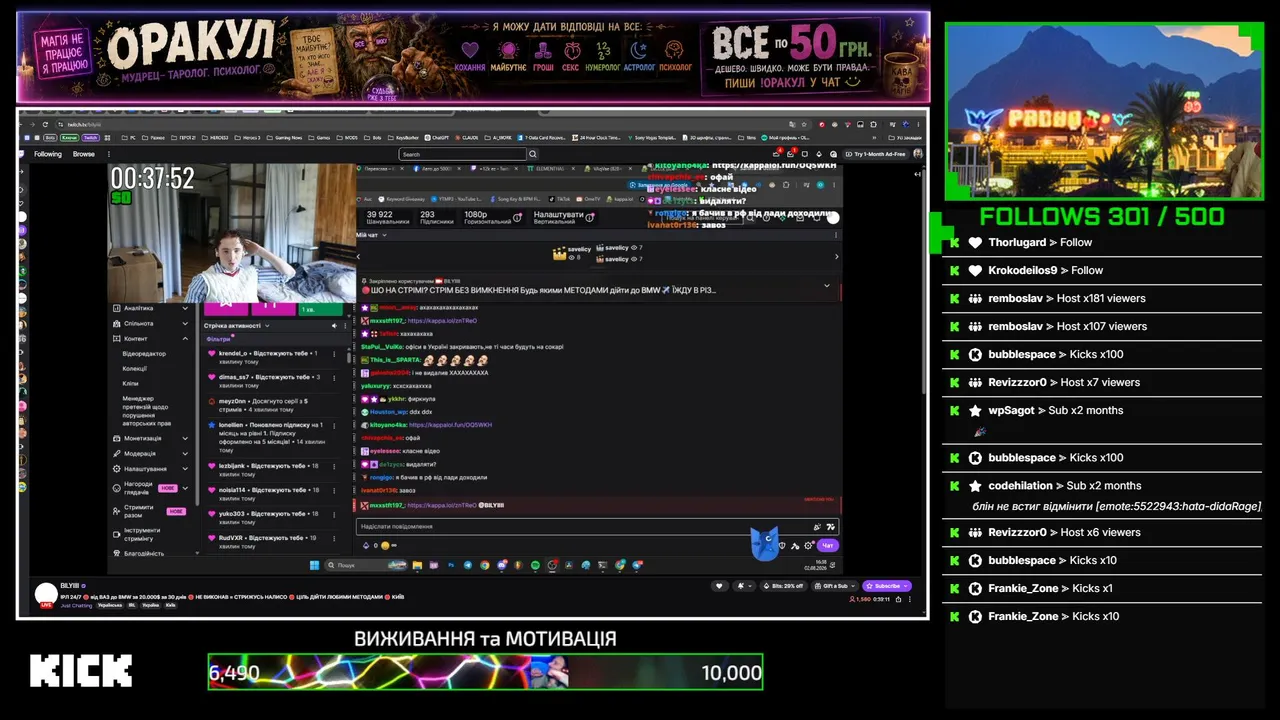The height and width of the screenshot is (720, 1280).
Task: Focus the Twitch Search field
Action: click(462, 154)
